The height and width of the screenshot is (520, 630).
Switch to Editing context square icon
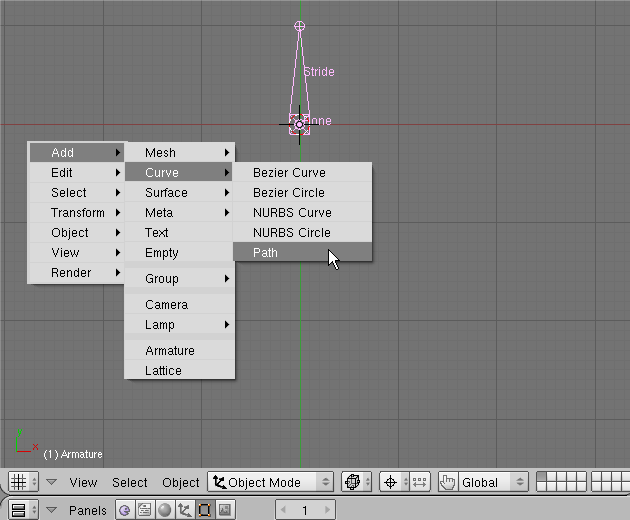(205, 510)
